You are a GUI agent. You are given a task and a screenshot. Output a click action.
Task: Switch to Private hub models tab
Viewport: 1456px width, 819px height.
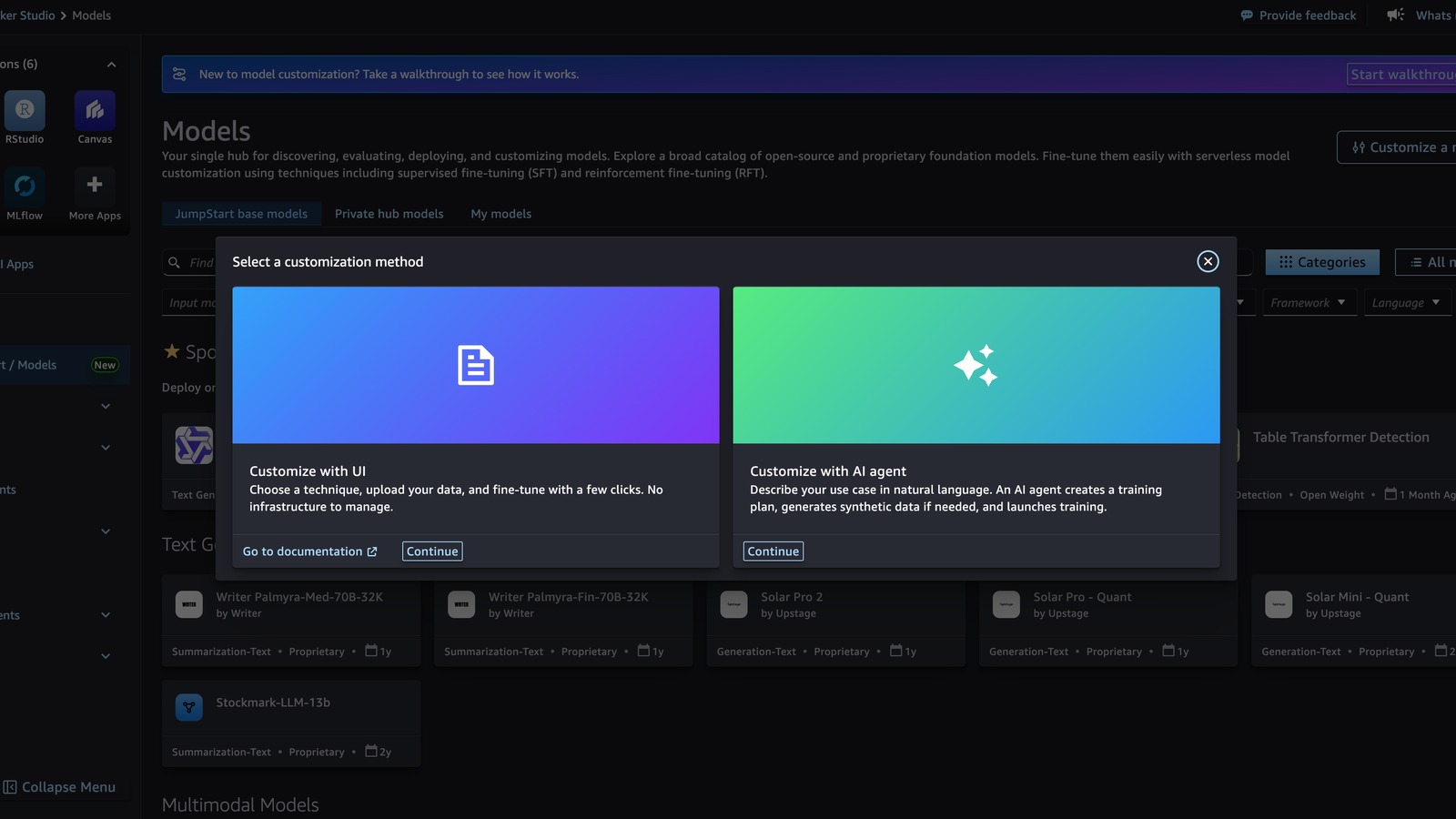[389, 214]
